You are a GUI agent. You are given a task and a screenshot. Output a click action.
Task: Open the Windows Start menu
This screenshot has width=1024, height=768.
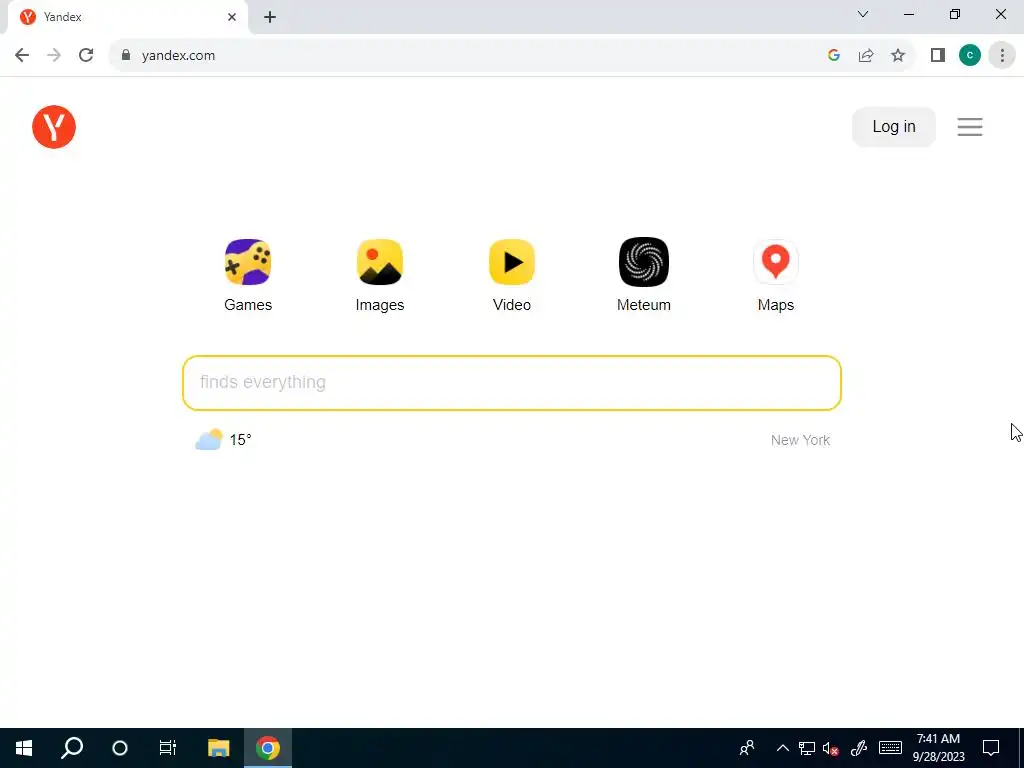click(x=24, y=748)
